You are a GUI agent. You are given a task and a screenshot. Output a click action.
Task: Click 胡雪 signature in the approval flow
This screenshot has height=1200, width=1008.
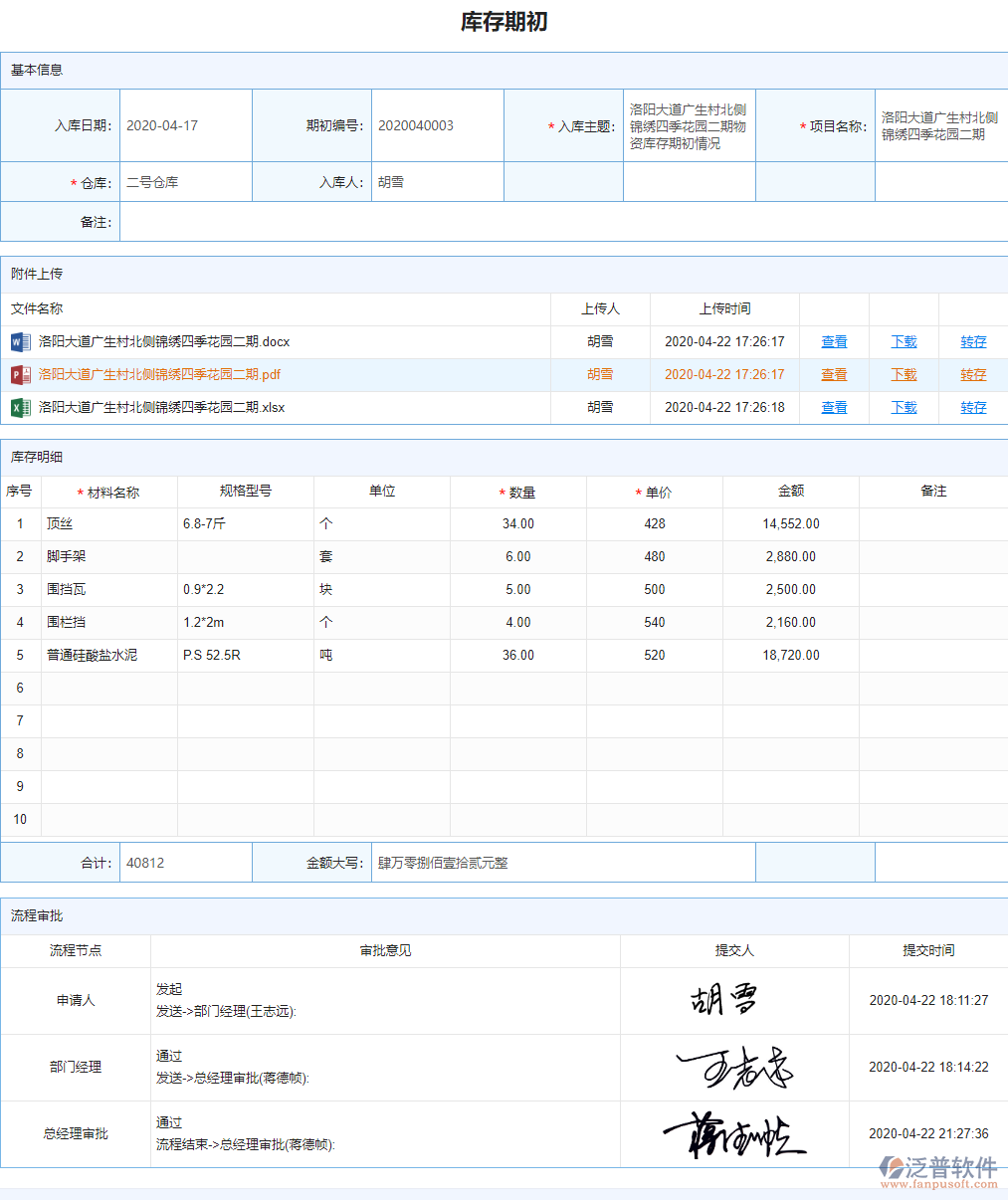(724, 1000)
